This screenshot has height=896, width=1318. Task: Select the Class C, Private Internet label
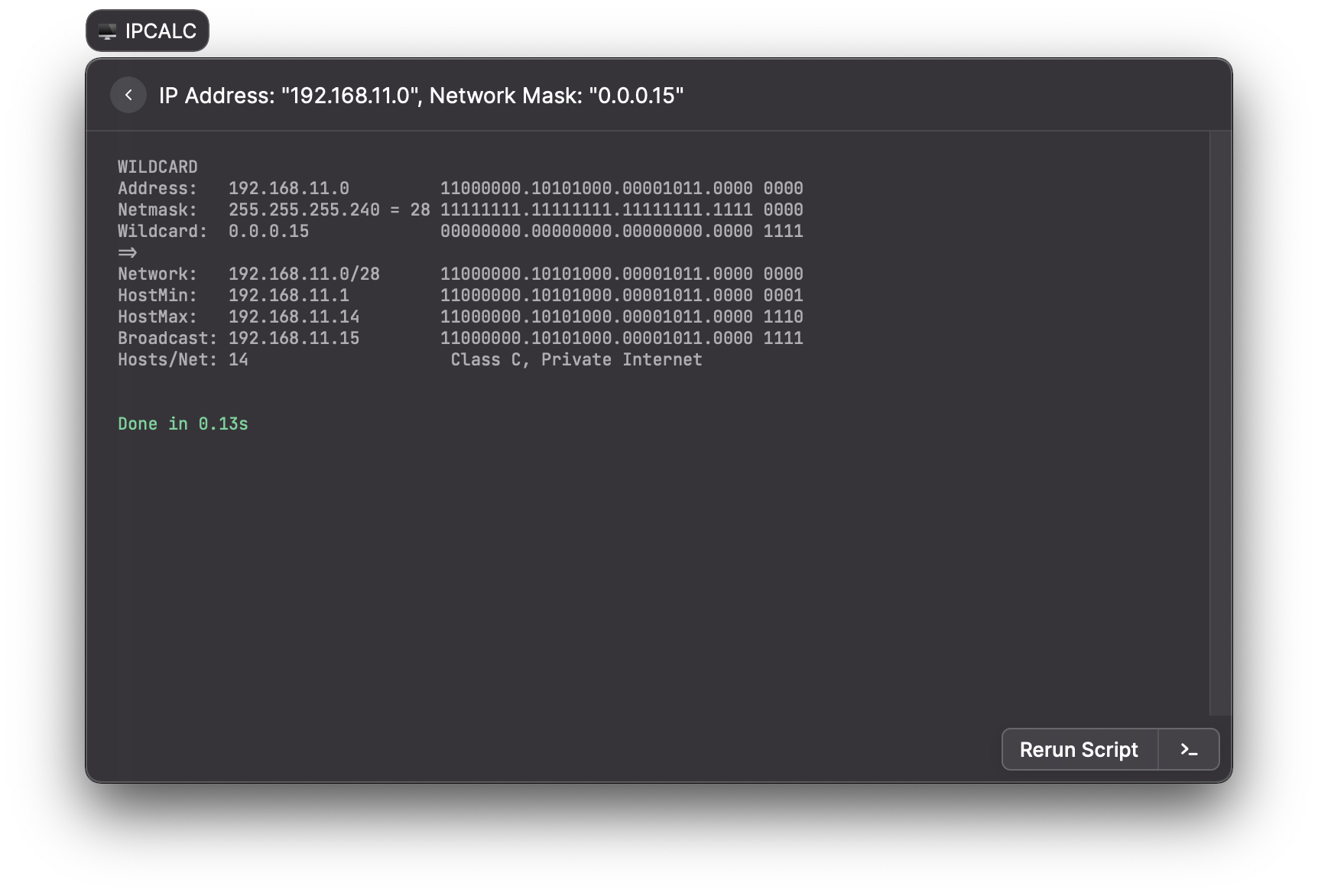(576, 359)
